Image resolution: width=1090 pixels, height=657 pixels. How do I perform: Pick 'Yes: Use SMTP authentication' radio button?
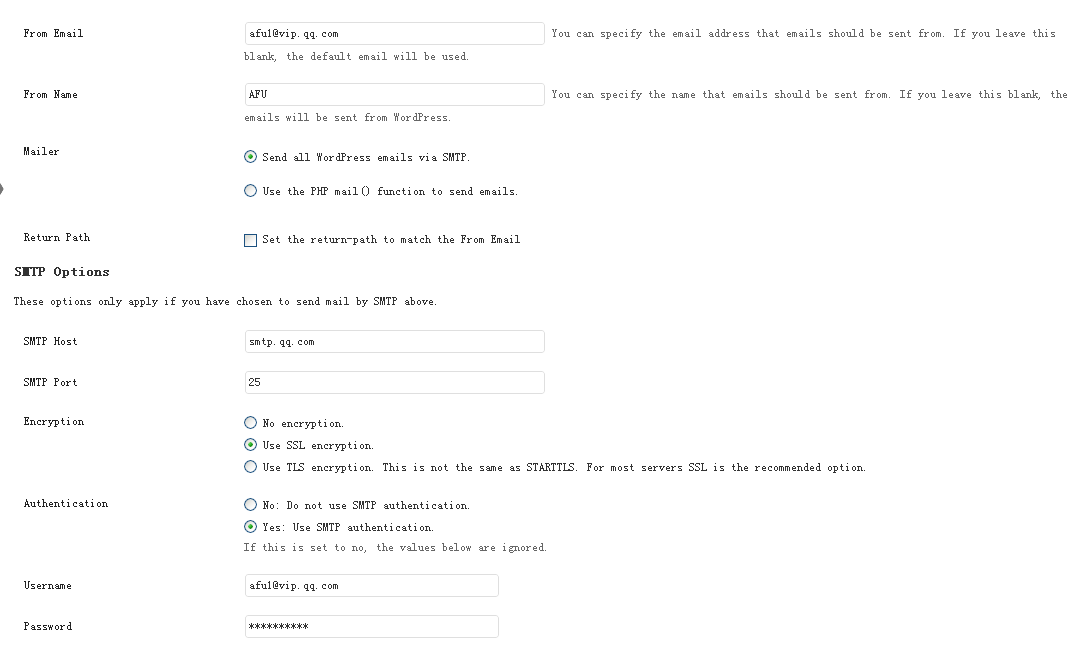click(251, 527)
